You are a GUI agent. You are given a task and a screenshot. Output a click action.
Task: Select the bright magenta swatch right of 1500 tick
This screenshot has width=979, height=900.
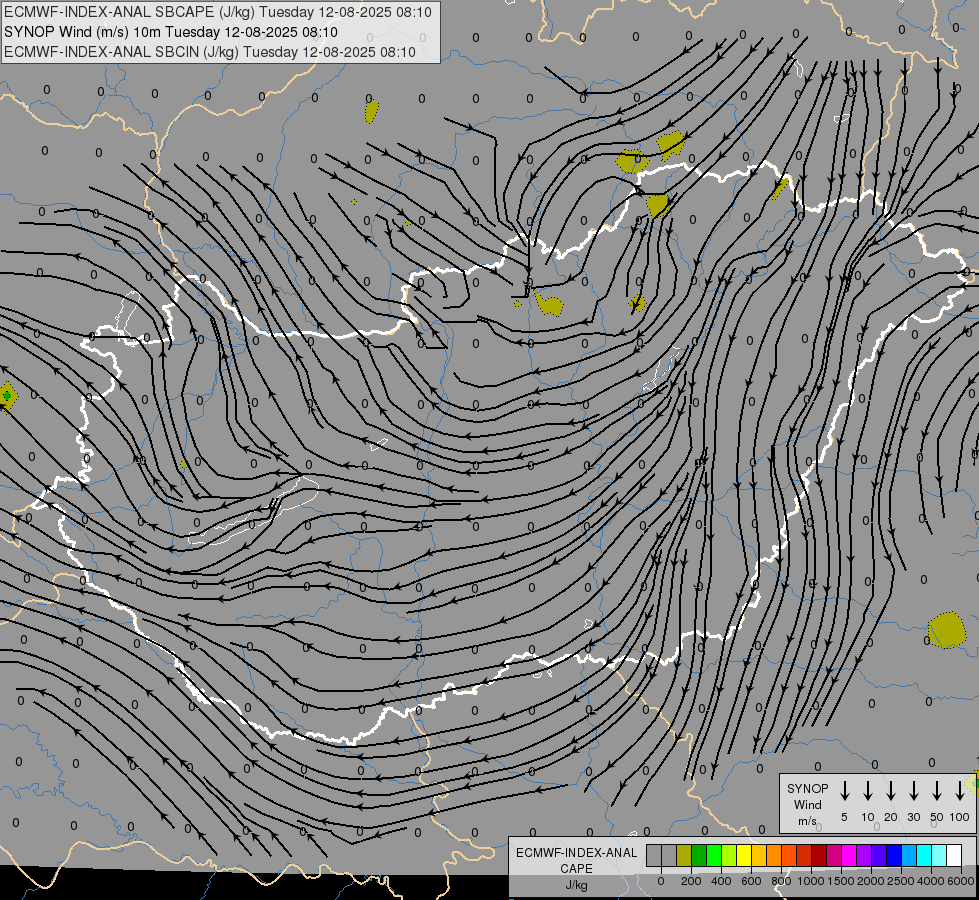[x=849, y=855]
